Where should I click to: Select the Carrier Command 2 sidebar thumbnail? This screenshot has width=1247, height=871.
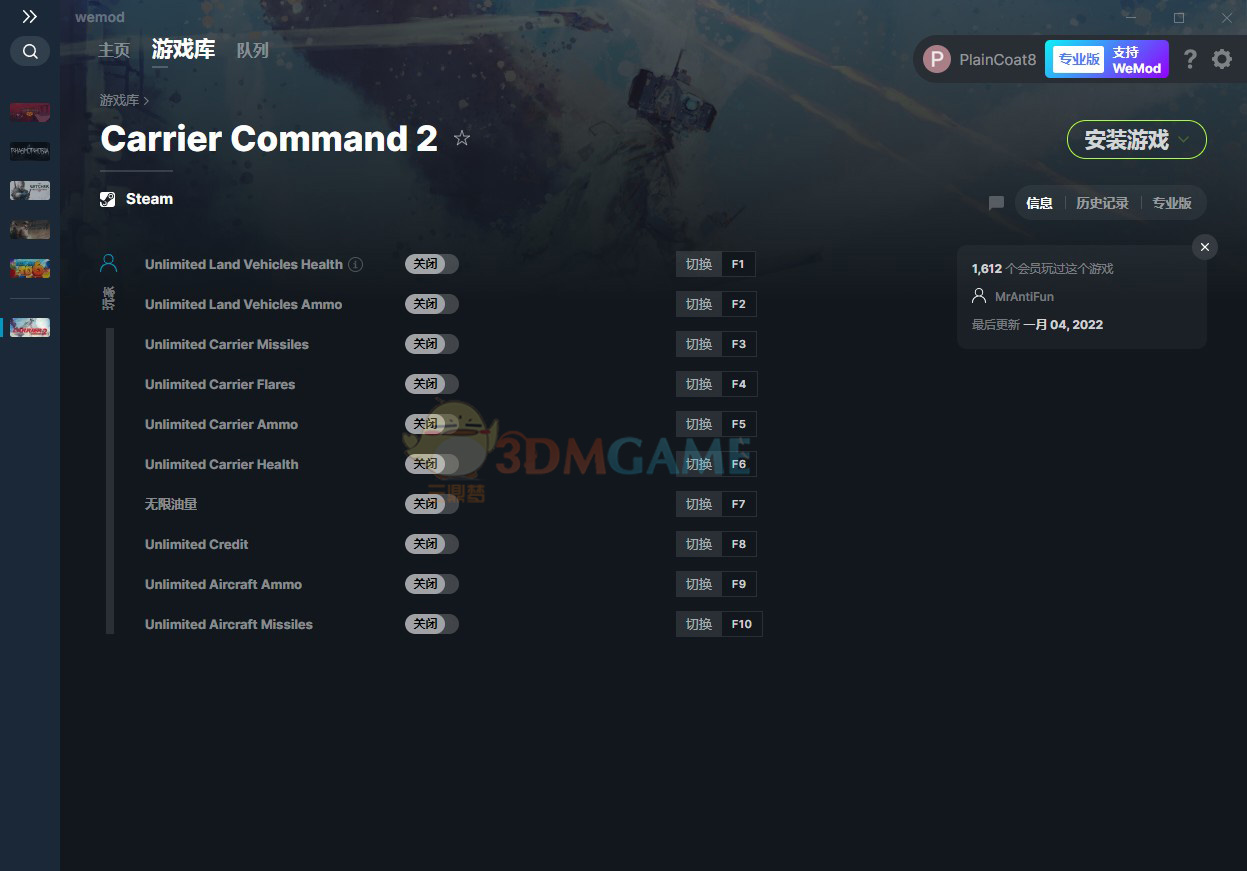coord(30,327)
